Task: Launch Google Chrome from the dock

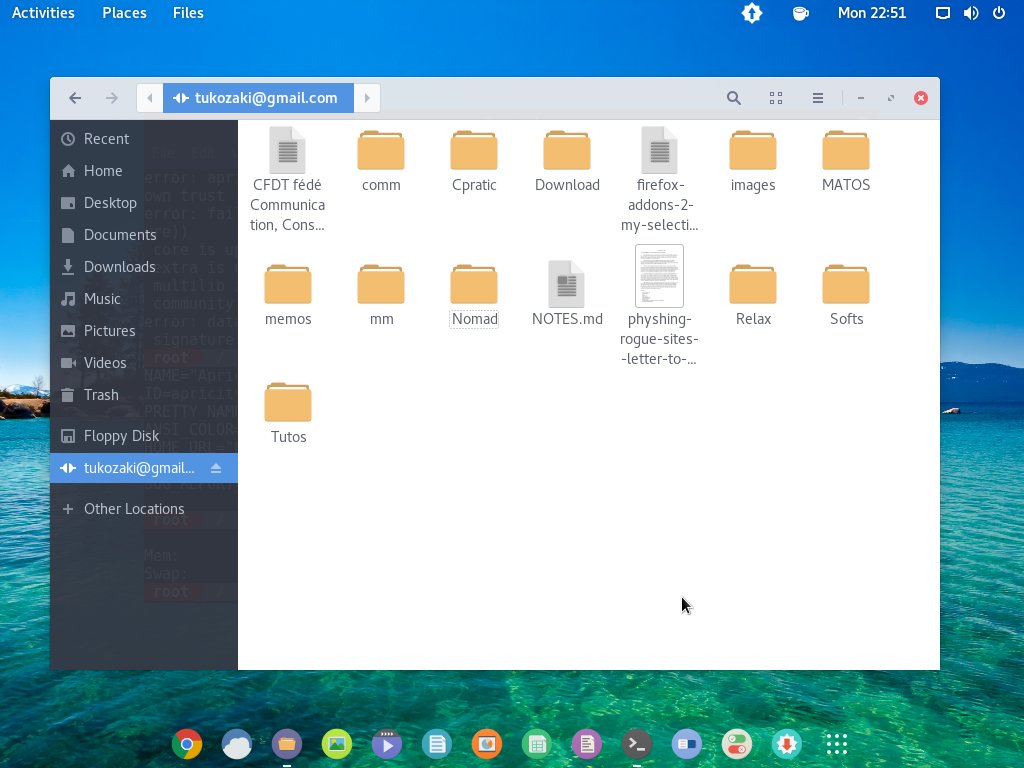Action: point(188,744)
